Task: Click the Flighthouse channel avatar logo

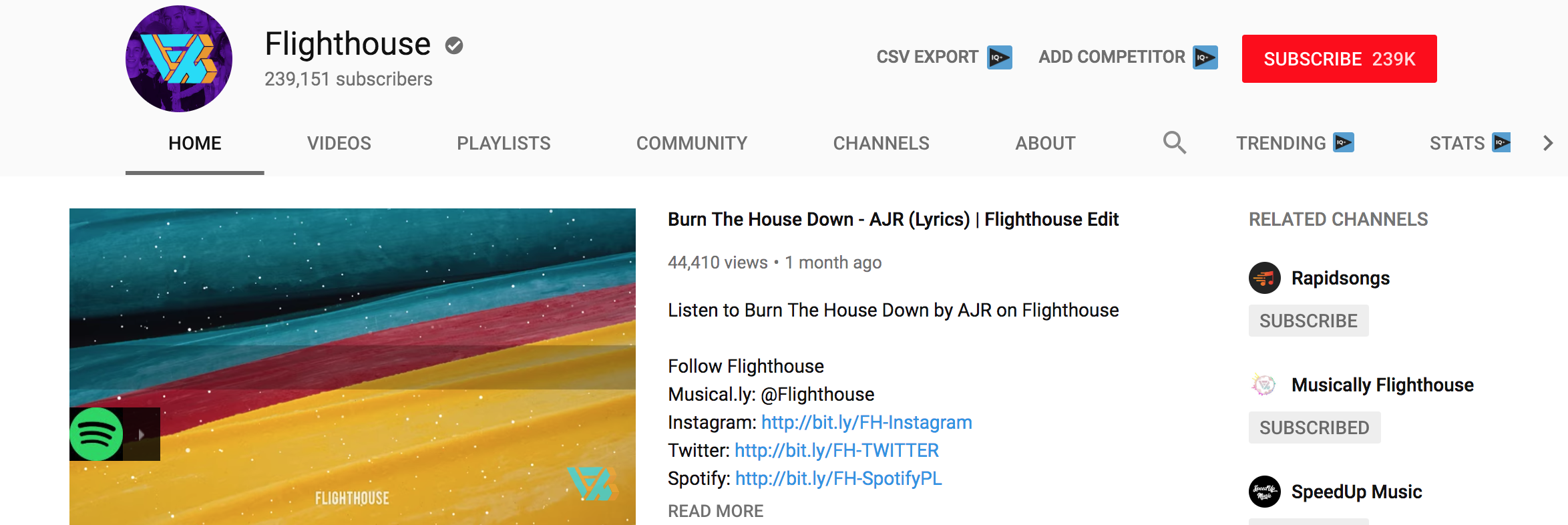Action: tap(179, 59)
